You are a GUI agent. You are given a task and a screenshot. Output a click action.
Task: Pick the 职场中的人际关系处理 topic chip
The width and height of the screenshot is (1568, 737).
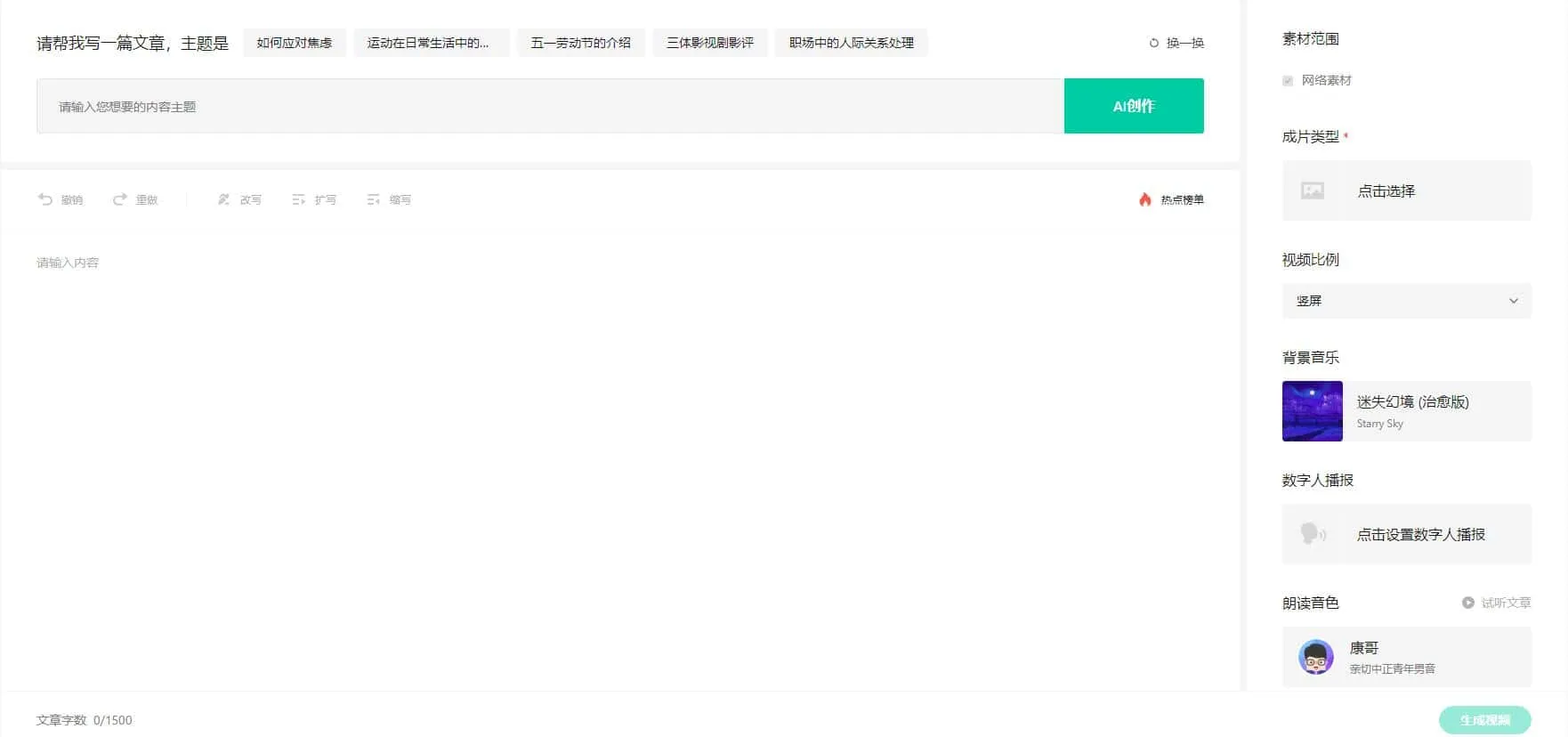(852, 43)
